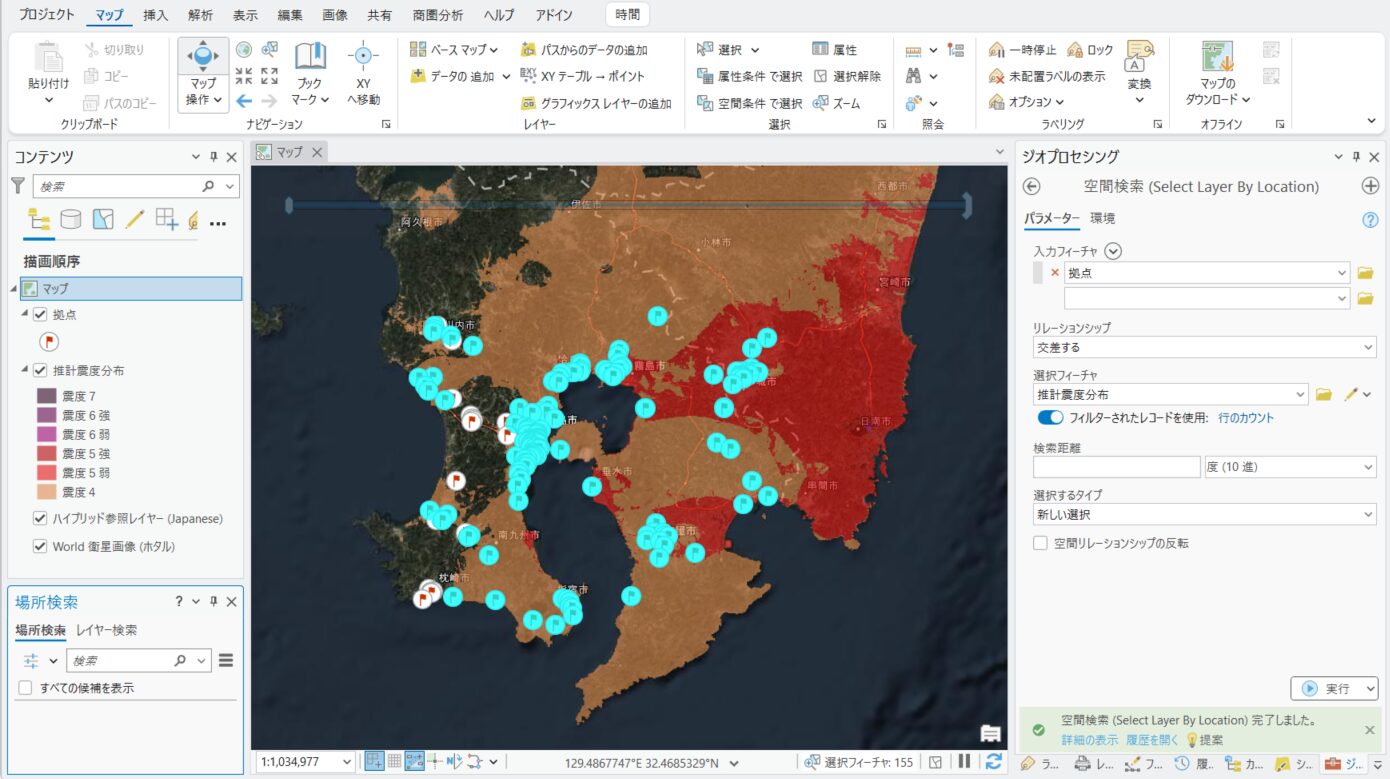Check 空間リレーションシップの反転 checkbox
The height and width of the screenshot is (779, 1390).
click(1041, 543)
